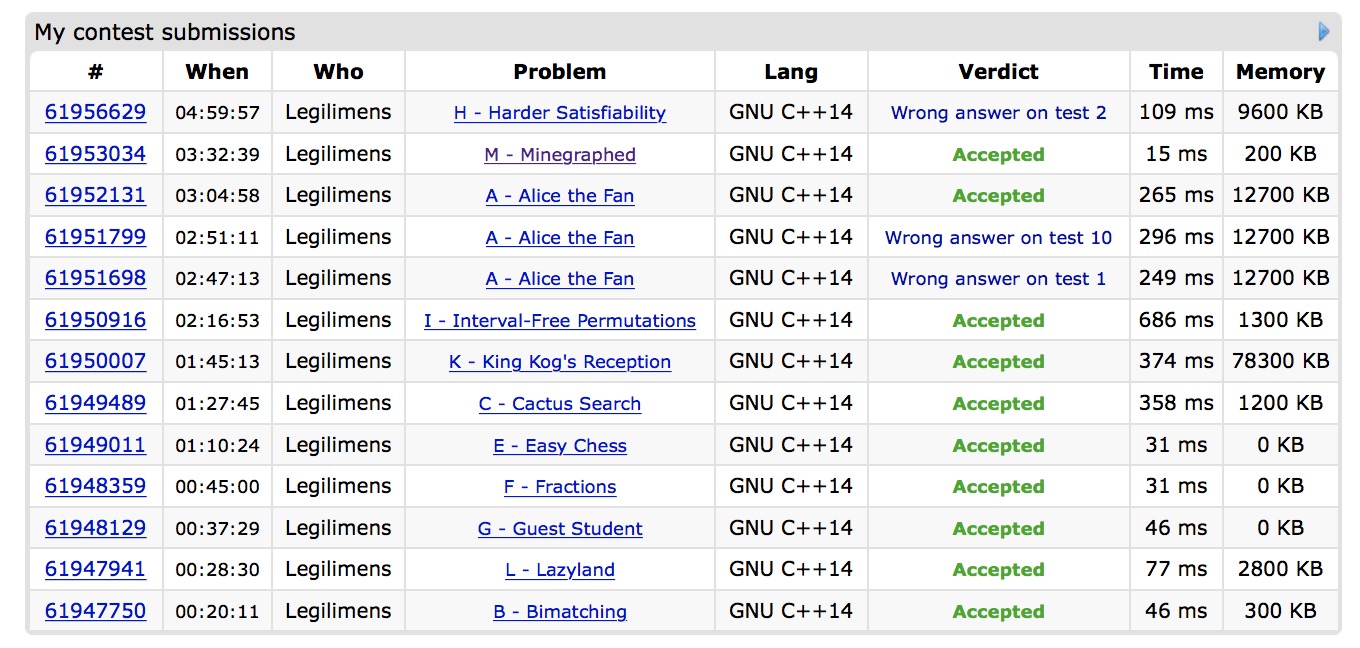The image size is (1360, 648).
Task: Go to problem M - Minegraphed
Action: point(559,155)
